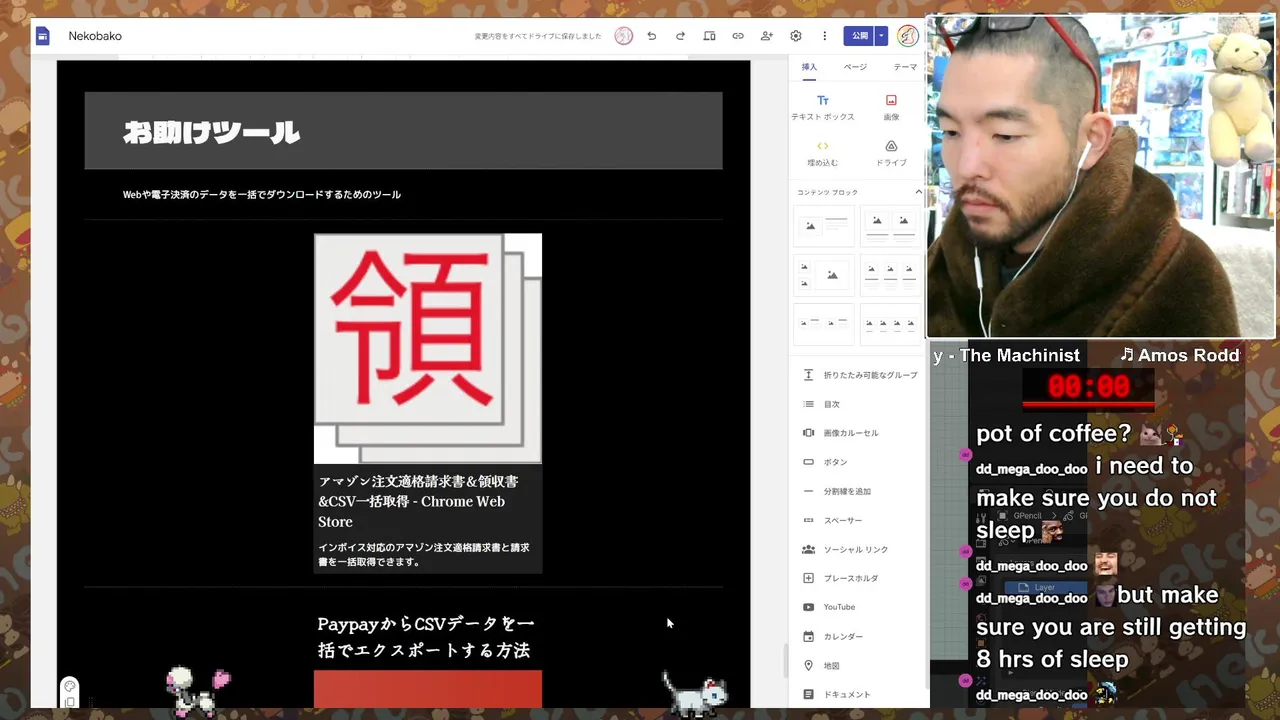The height and width of the screenshot is (720, 1280).
Task: Choose four images layout block
Action: coord(891,324)
